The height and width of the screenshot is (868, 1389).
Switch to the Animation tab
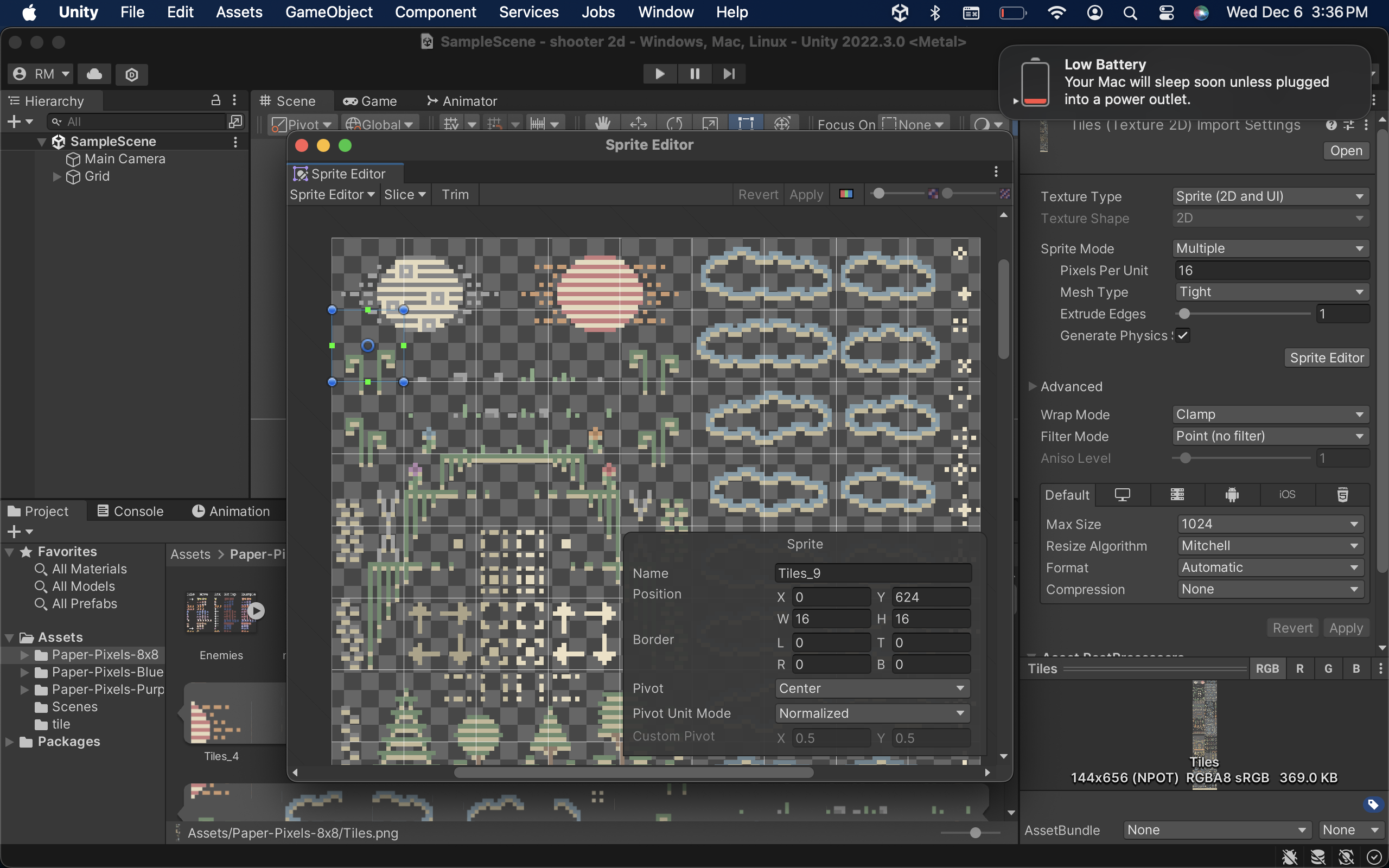click(x=231, y=511)
